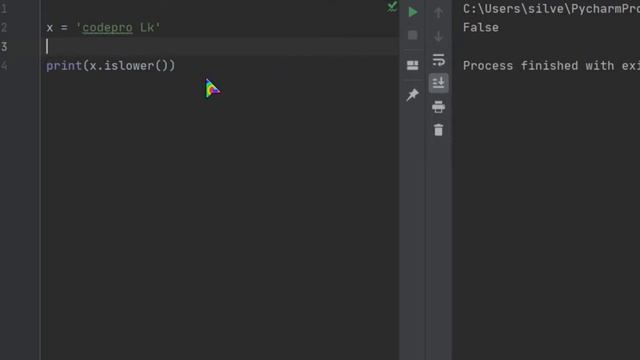The width and height of the screenshot is (640, 360).
Task: Click the Clear All trash can icon
Action: point(439,130)
